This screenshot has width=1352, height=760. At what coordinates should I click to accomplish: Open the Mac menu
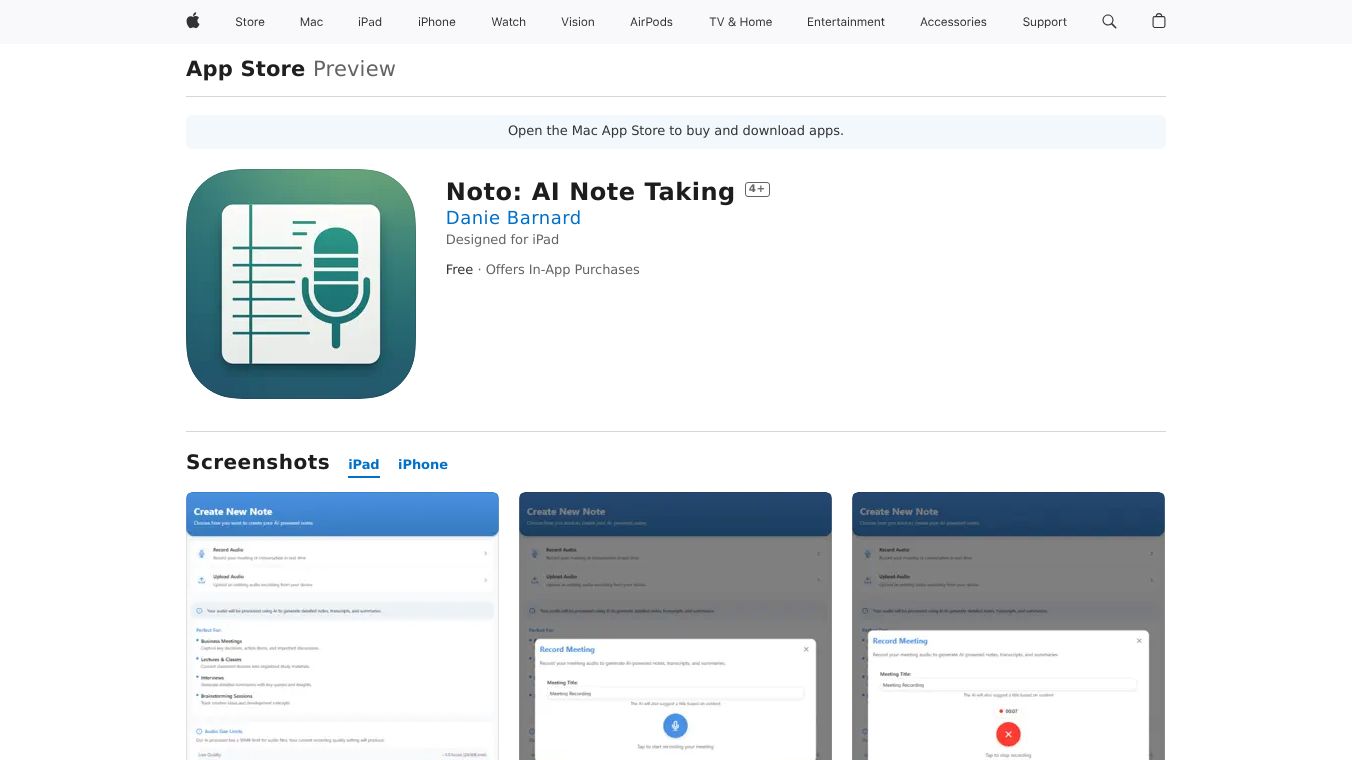tap(312, 21)
